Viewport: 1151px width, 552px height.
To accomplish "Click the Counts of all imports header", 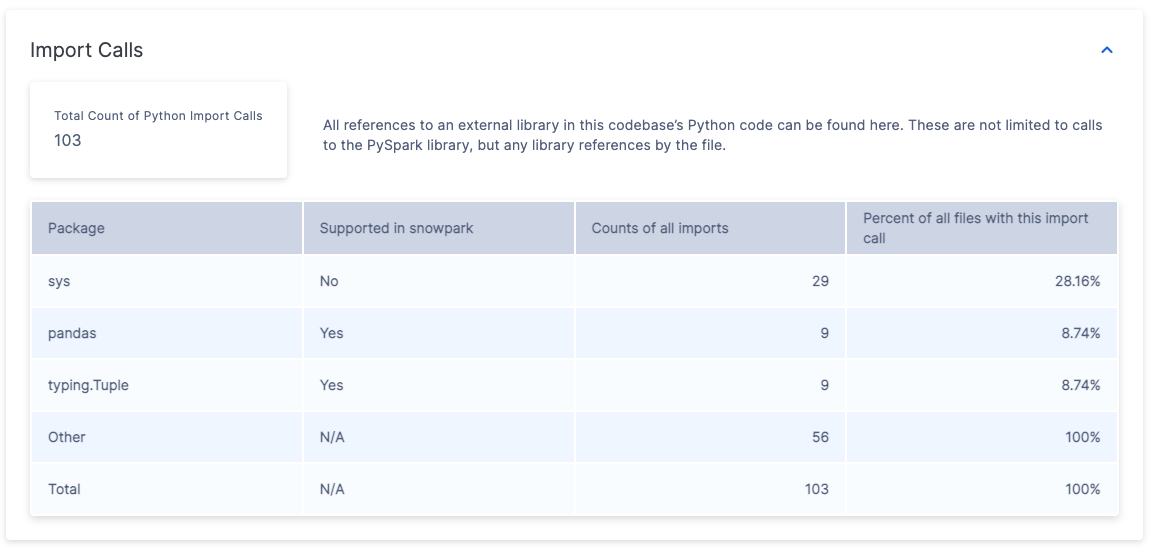I will [660, 228].
